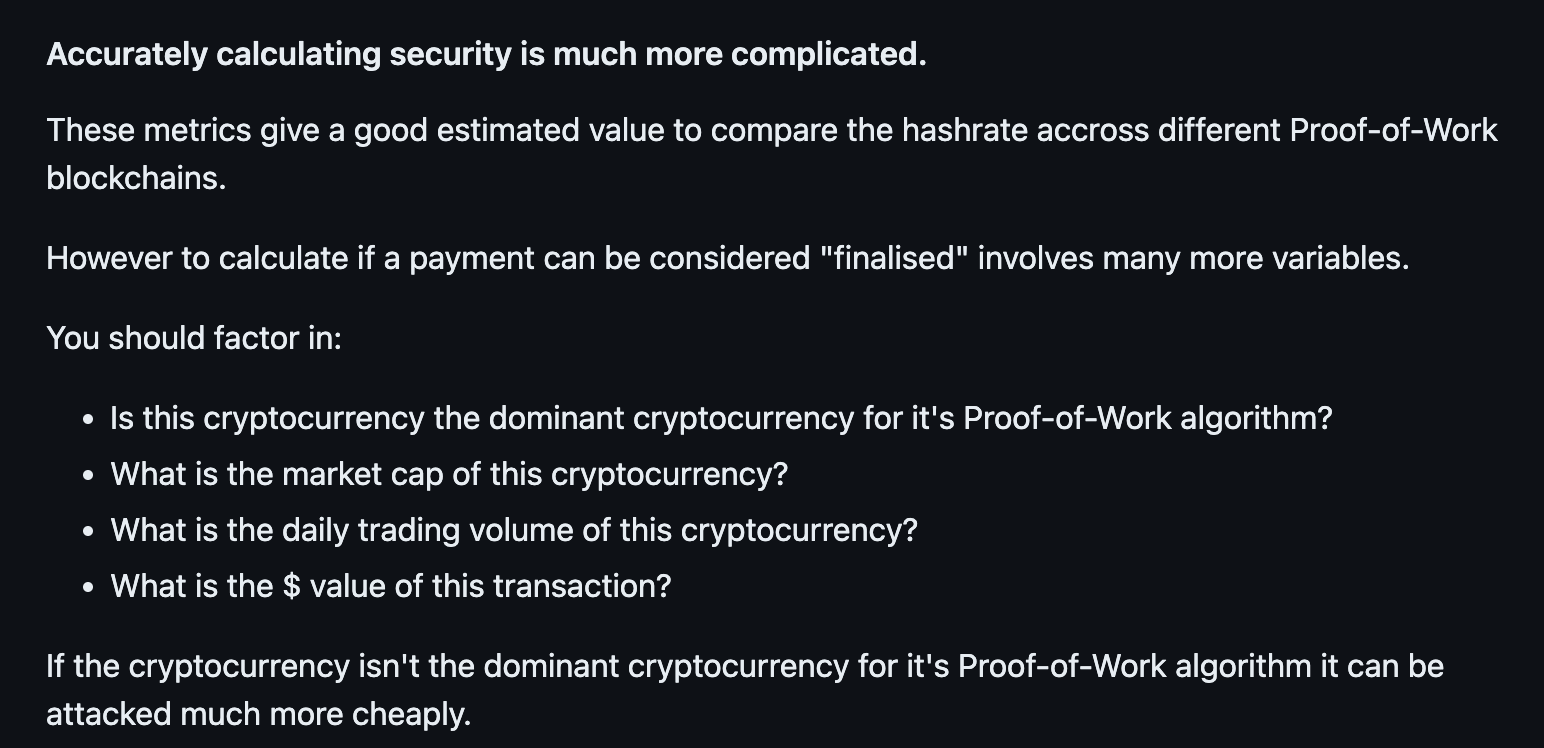Click the paragraph starting "If the cryptocurrency isn't"

(x=744, y=666)
